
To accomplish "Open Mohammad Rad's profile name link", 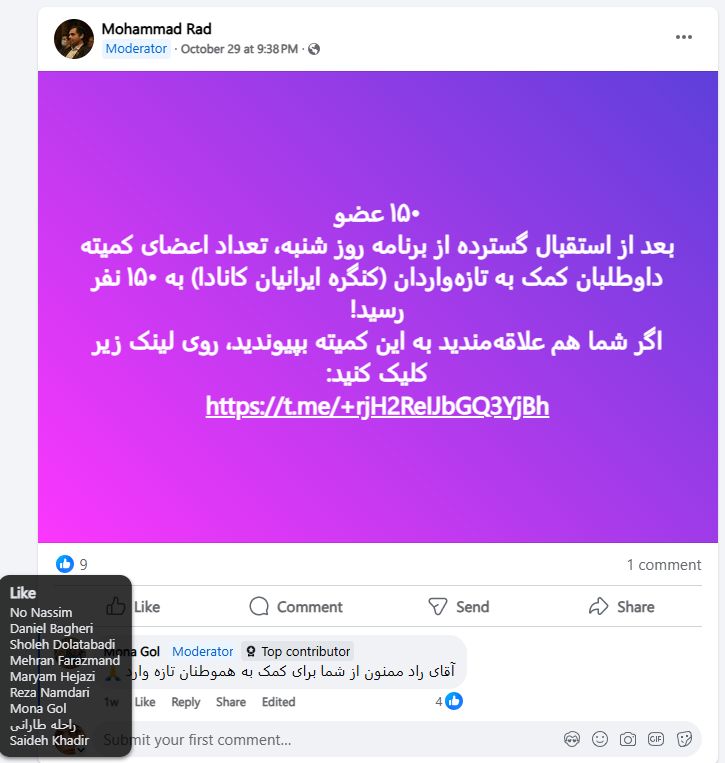I will pyautogui.click(x=157, y=29).
